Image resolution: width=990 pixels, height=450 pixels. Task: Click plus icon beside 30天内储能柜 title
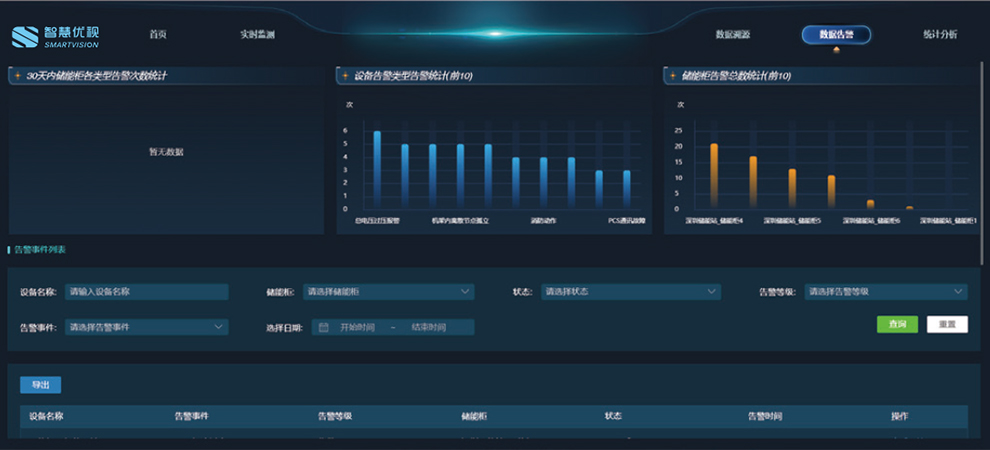point(17,76)
